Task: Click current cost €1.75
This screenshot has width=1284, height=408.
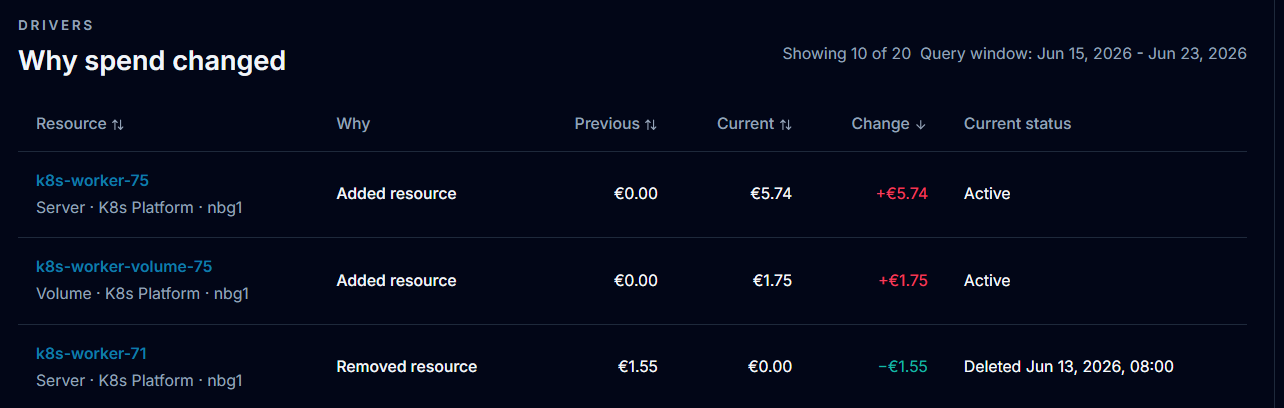Action: (772, 281)
